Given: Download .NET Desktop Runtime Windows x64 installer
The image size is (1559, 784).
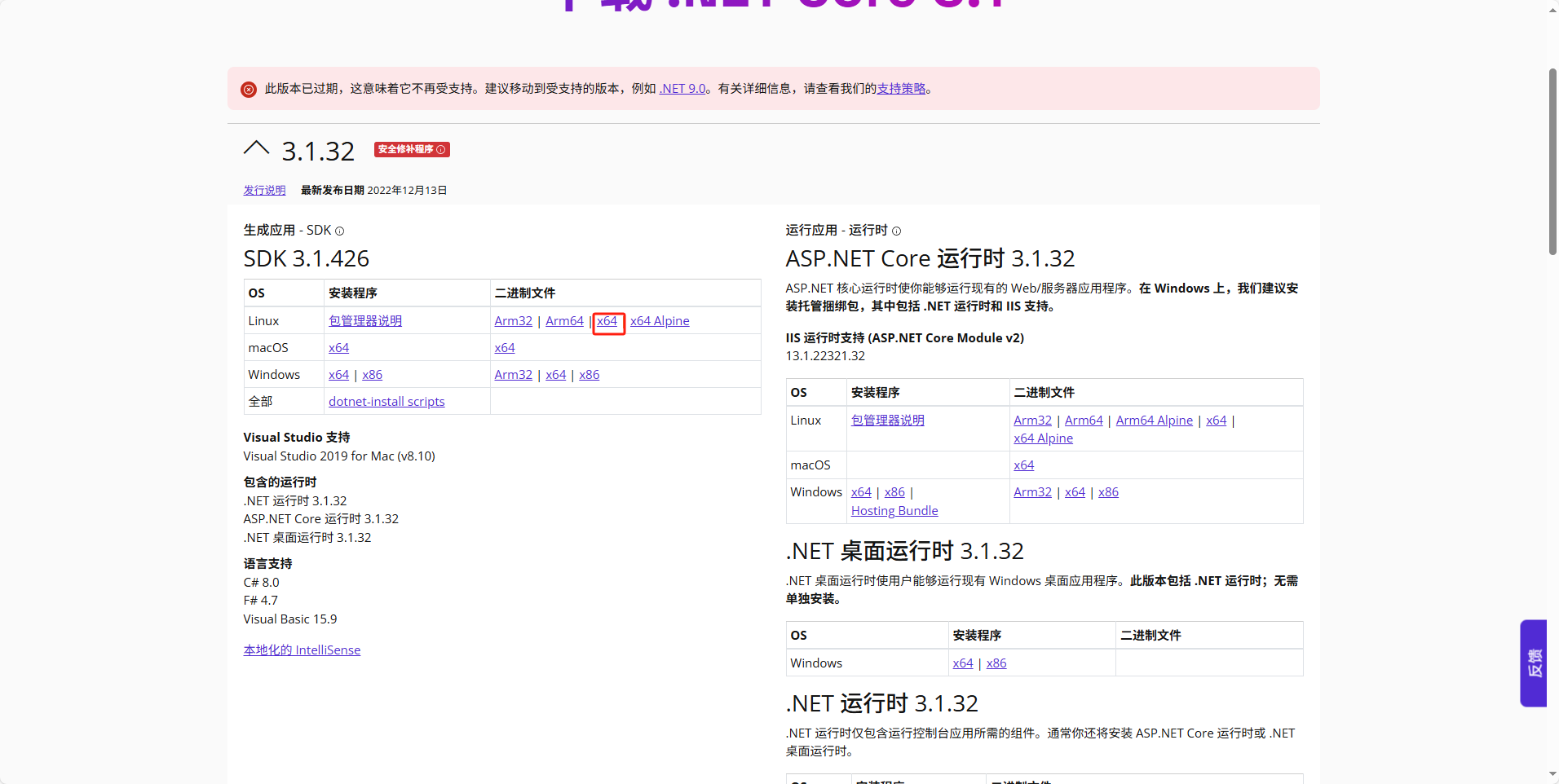Looking at the screenshot, I should click(x=963, y=663).
